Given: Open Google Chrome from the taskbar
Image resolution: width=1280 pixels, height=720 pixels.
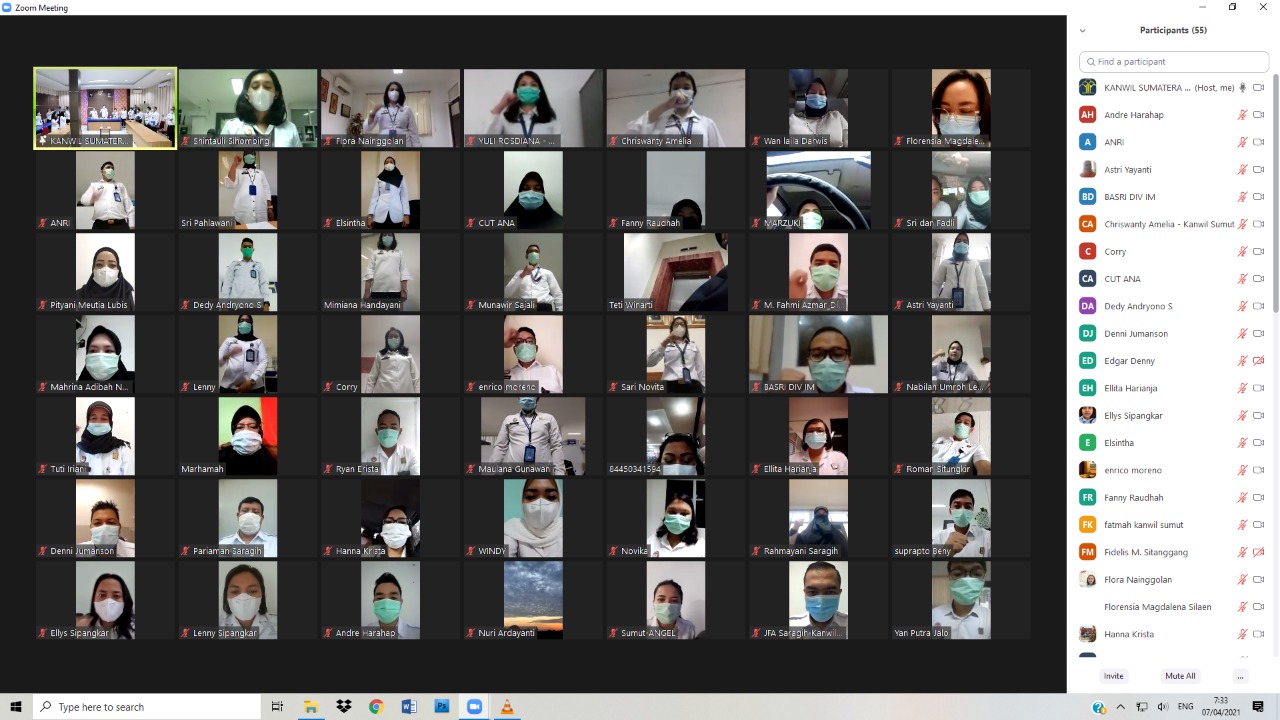Looking at the screenshot, I should click(376, 707).
